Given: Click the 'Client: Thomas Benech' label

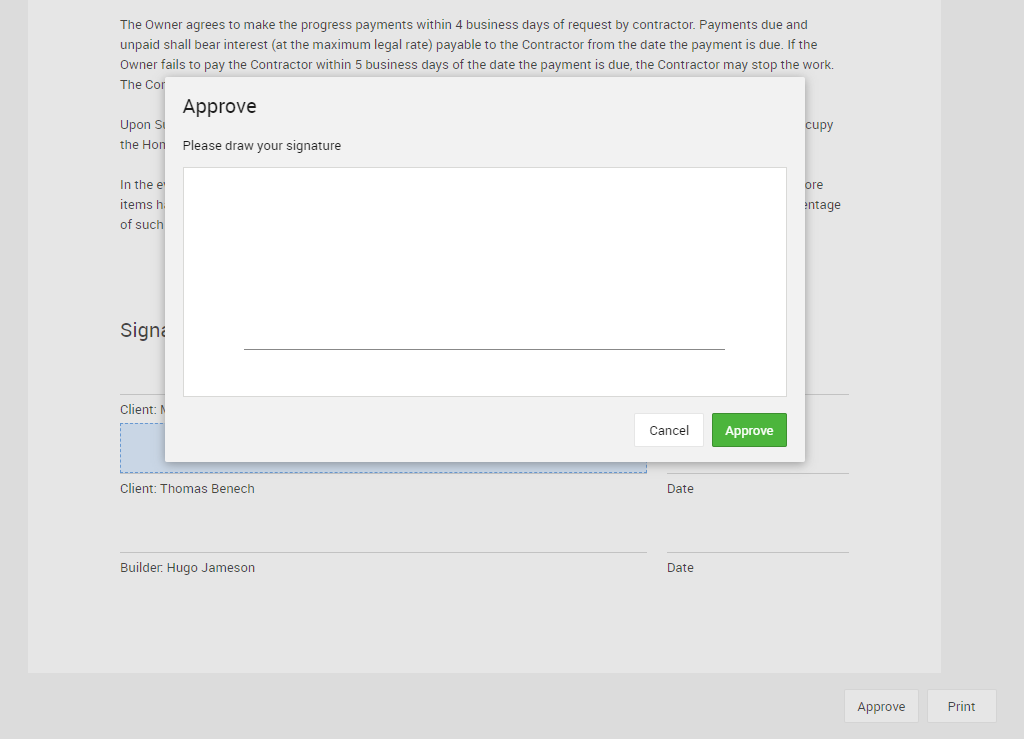Looking at the screenshot, I should [187, 489].
